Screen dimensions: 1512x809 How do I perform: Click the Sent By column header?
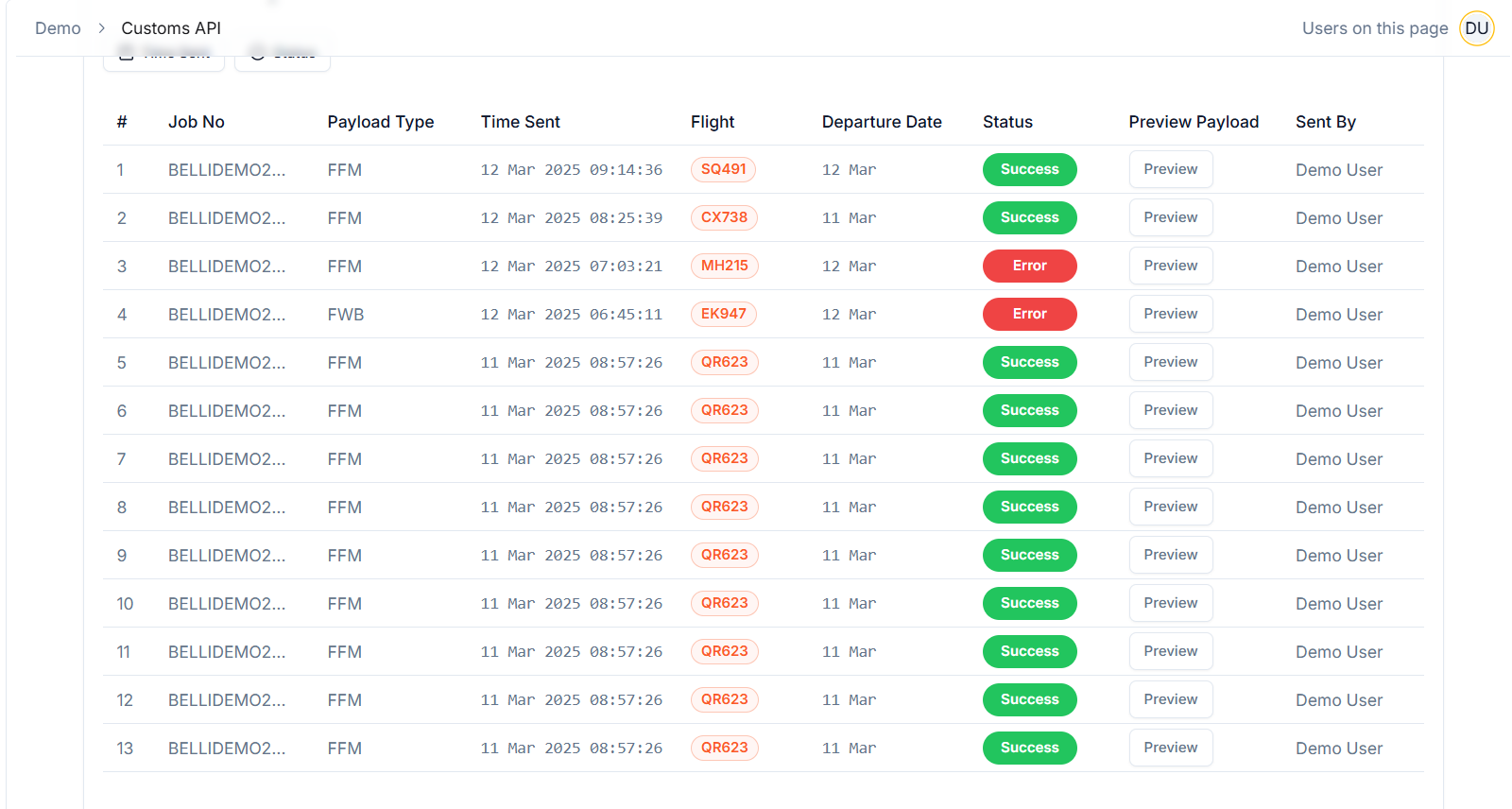pos(1326,122)
